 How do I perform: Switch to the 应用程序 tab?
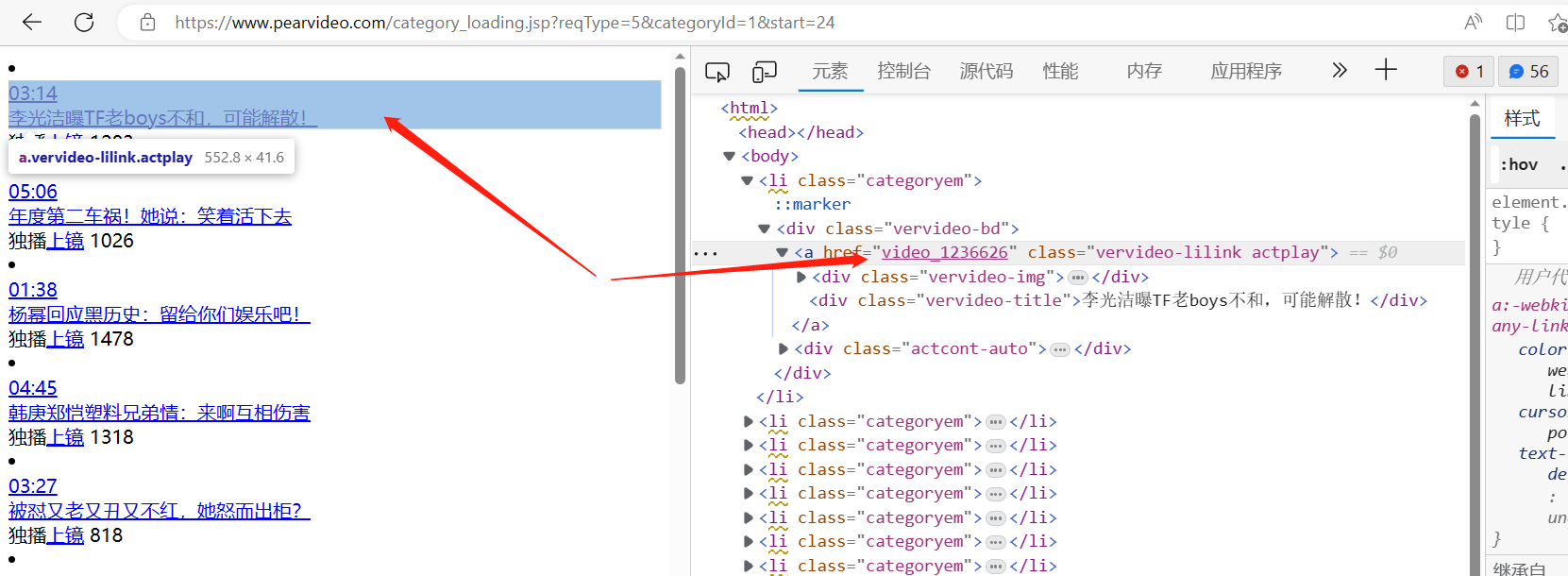coord(1246,71)
